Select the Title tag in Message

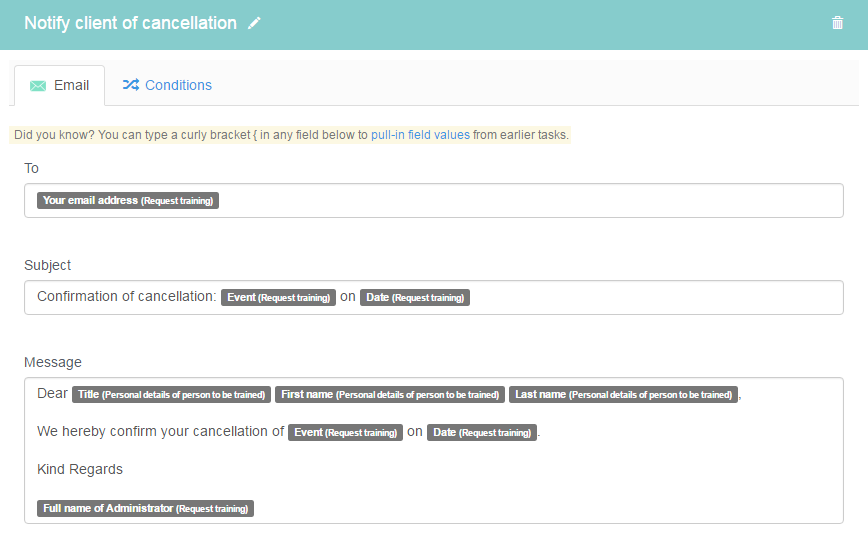(172, 395)
